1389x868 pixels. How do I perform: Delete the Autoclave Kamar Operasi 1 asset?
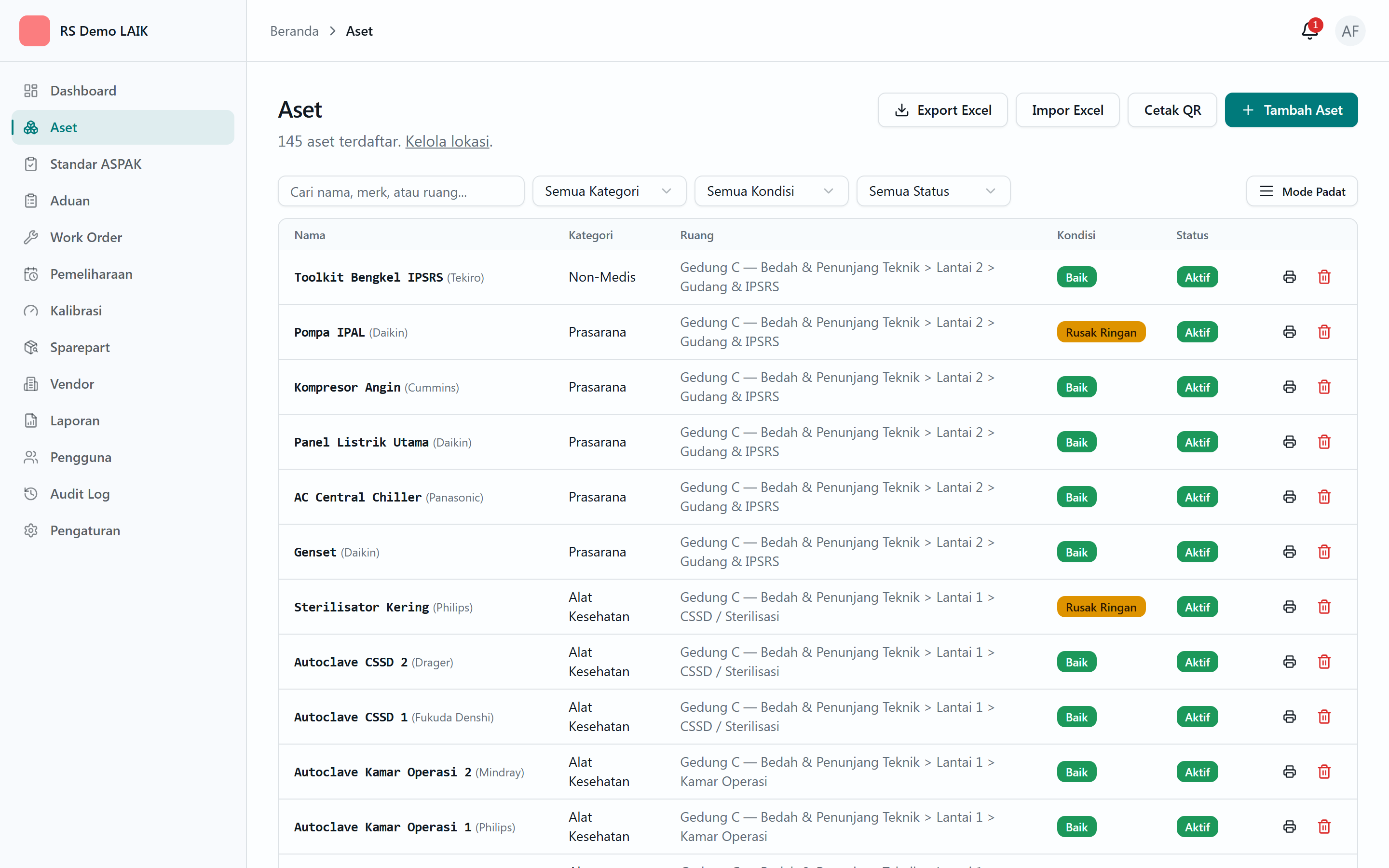[x=1324, y=827]
